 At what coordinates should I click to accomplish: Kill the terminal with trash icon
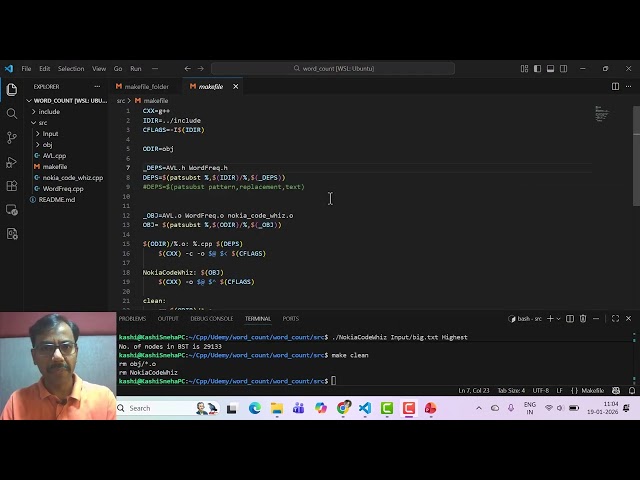pos(583,319)
